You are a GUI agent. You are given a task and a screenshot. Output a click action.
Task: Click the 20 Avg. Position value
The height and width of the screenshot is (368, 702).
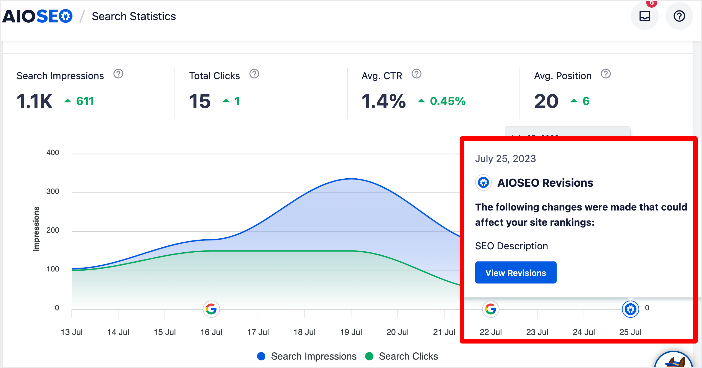tap(546, 101)
